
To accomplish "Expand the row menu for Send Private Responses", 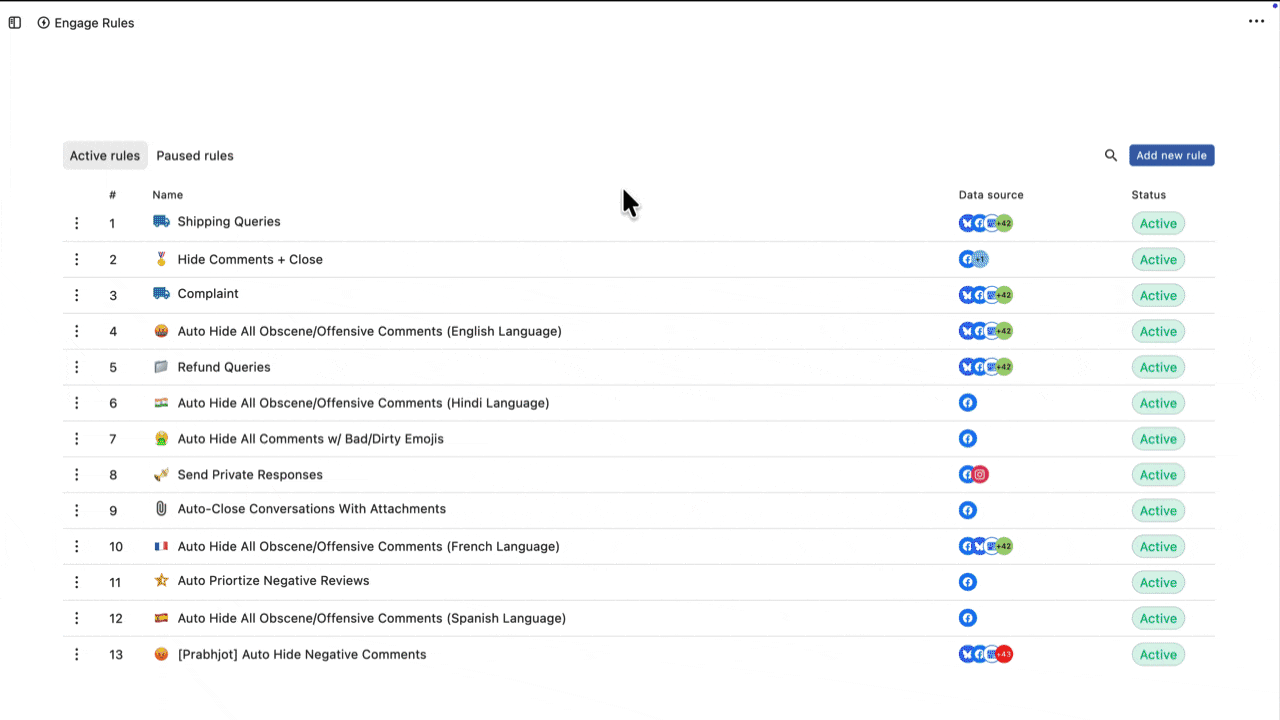I will [77, 475].
